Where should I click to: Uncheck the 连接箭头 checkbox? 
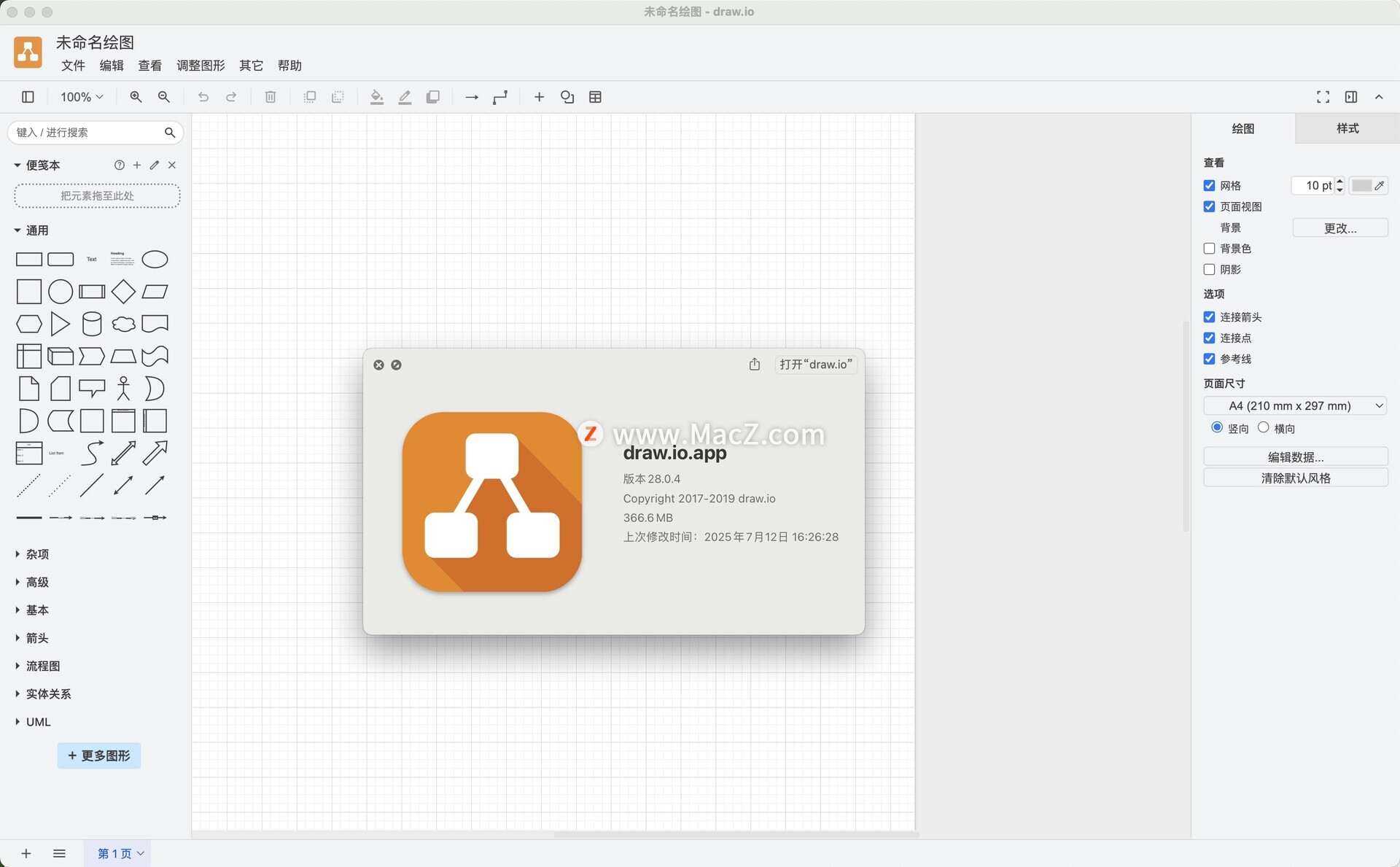coord(1209,317)
